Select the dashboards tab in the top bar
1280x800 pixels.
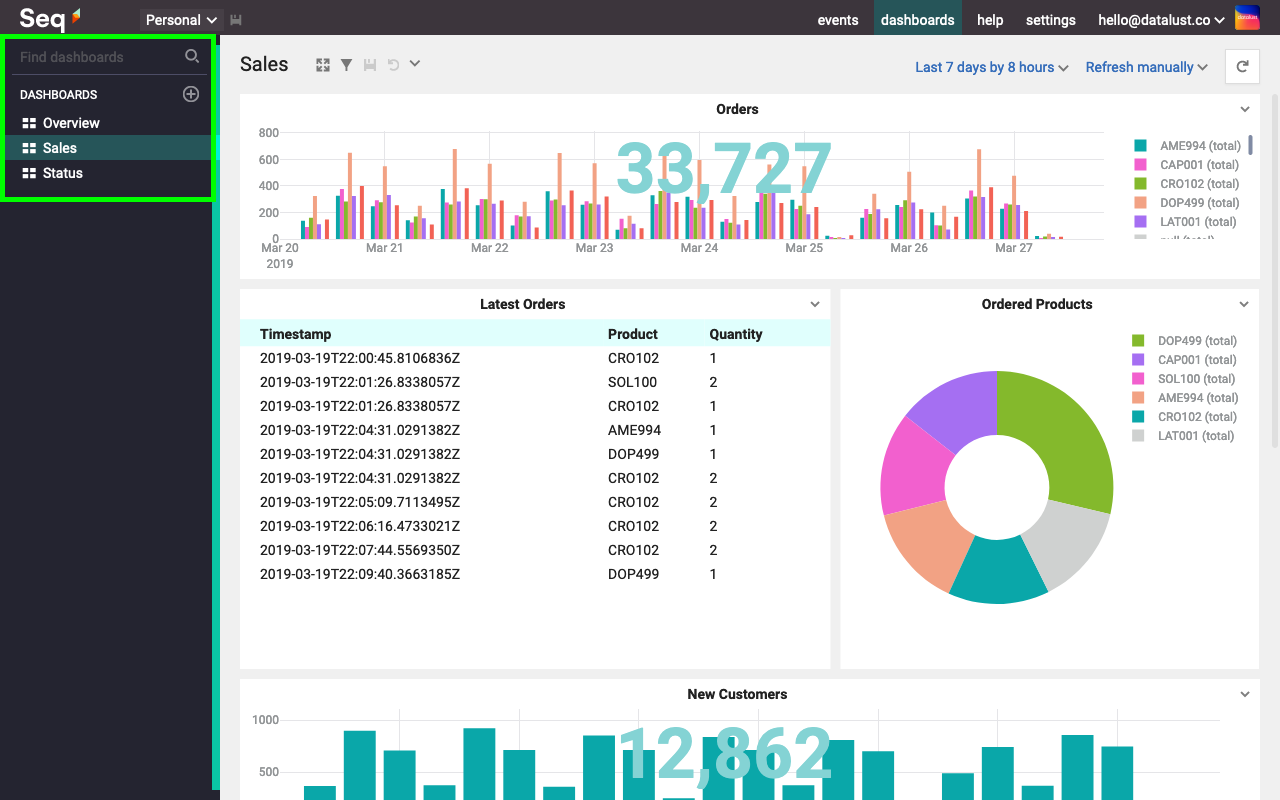[x=918, y=20]
